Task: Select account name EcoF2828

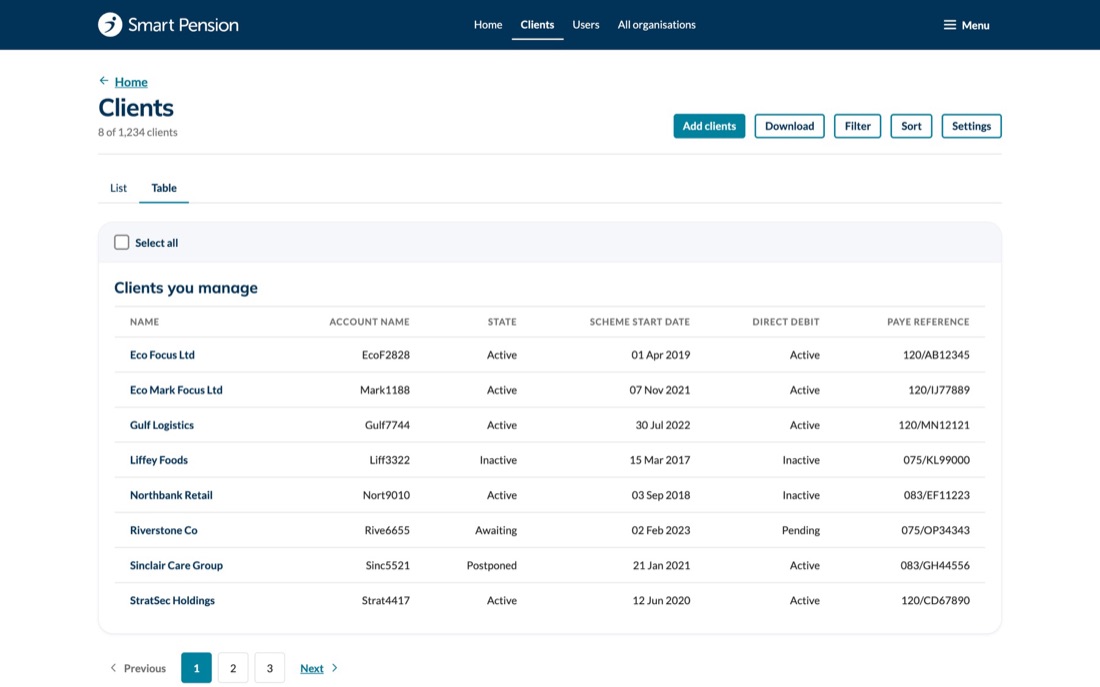Action: [x=386, y=355]
